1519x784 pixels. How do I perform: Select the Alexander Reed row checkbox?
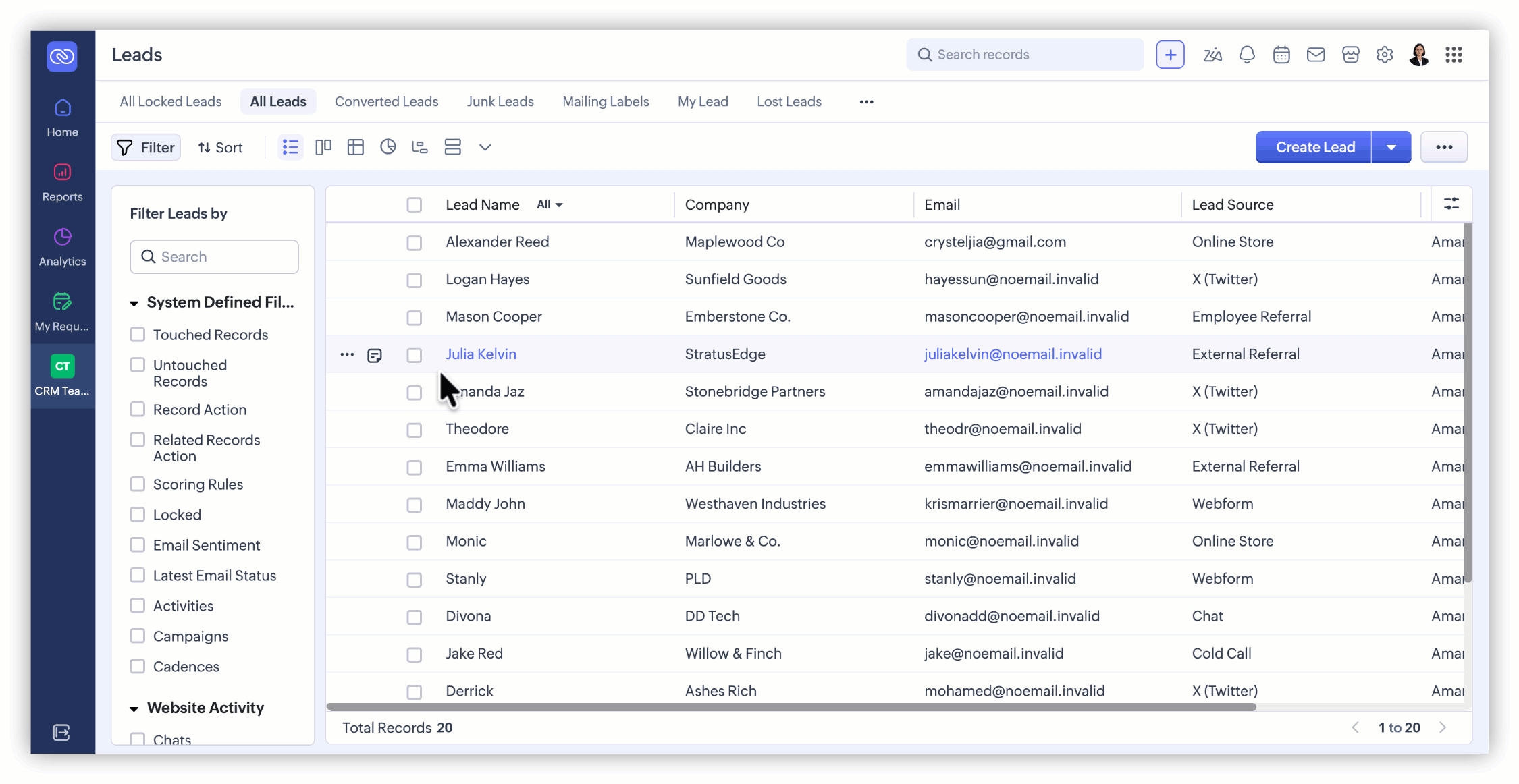click(x=414, y=243)
